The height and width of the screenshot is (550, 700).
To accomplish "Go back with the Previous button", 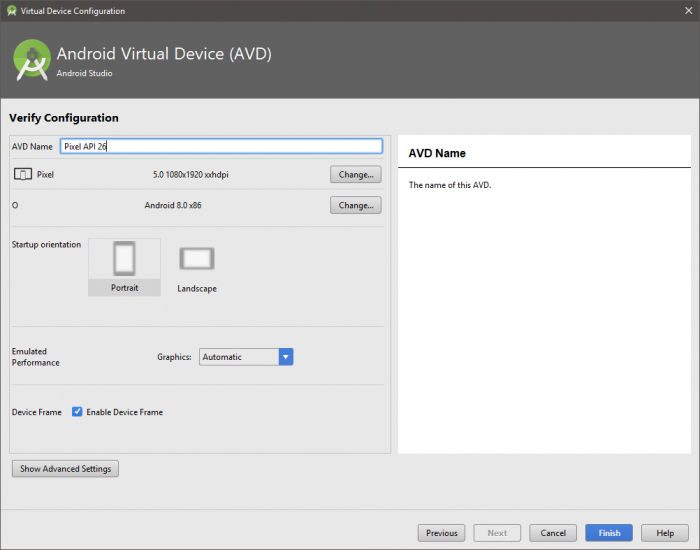I will pyautogui.click(x=442, y=533).
